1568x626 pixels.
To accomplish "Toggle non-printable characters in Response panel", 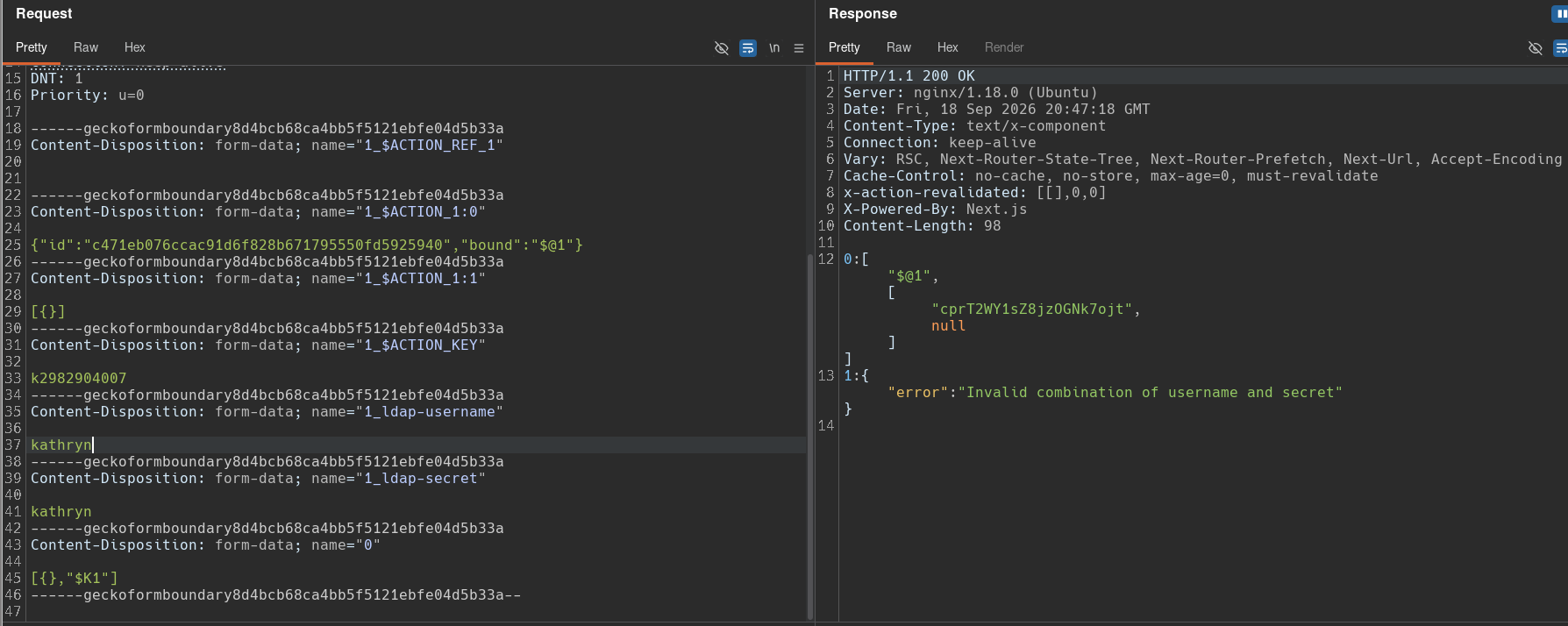I will (1536, 48).
